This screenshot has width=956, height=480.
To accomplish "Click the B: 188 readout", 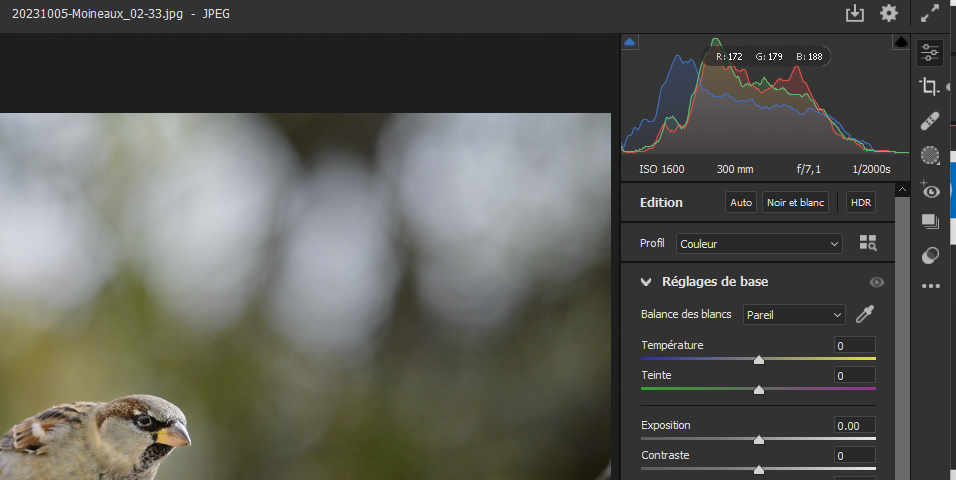I will pyautogui.click(x=809, y=57).
